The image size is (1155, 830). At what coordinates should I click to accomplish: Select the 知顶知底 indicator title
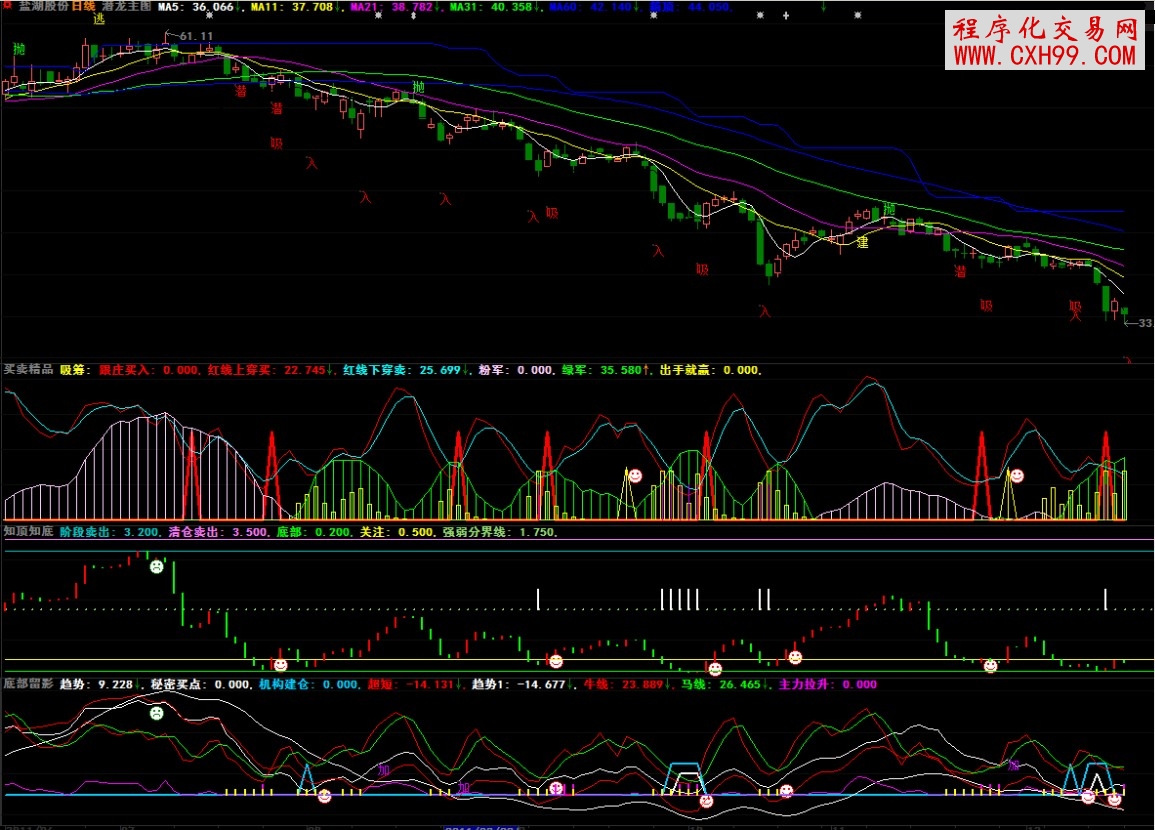click(27, 532)
